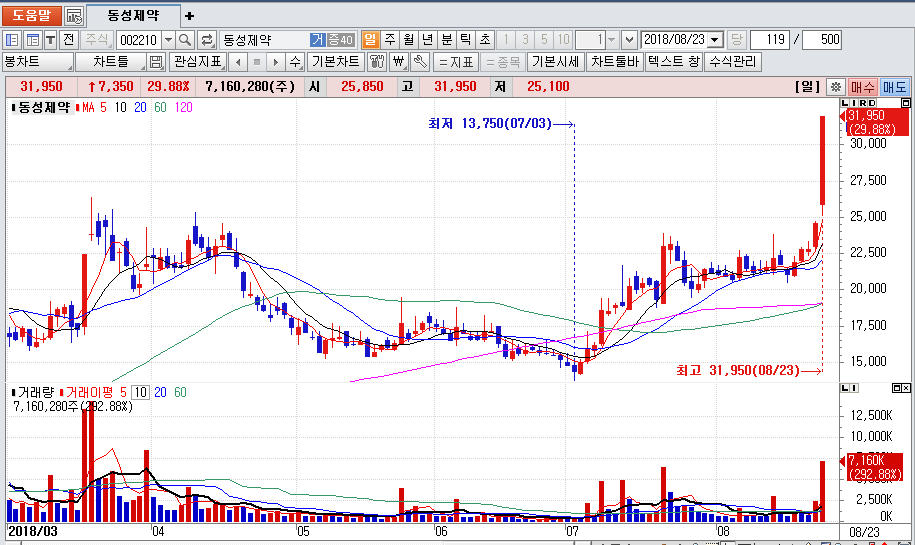Click the bold T text icon
The image size is (915, 545).
(49, 40)
